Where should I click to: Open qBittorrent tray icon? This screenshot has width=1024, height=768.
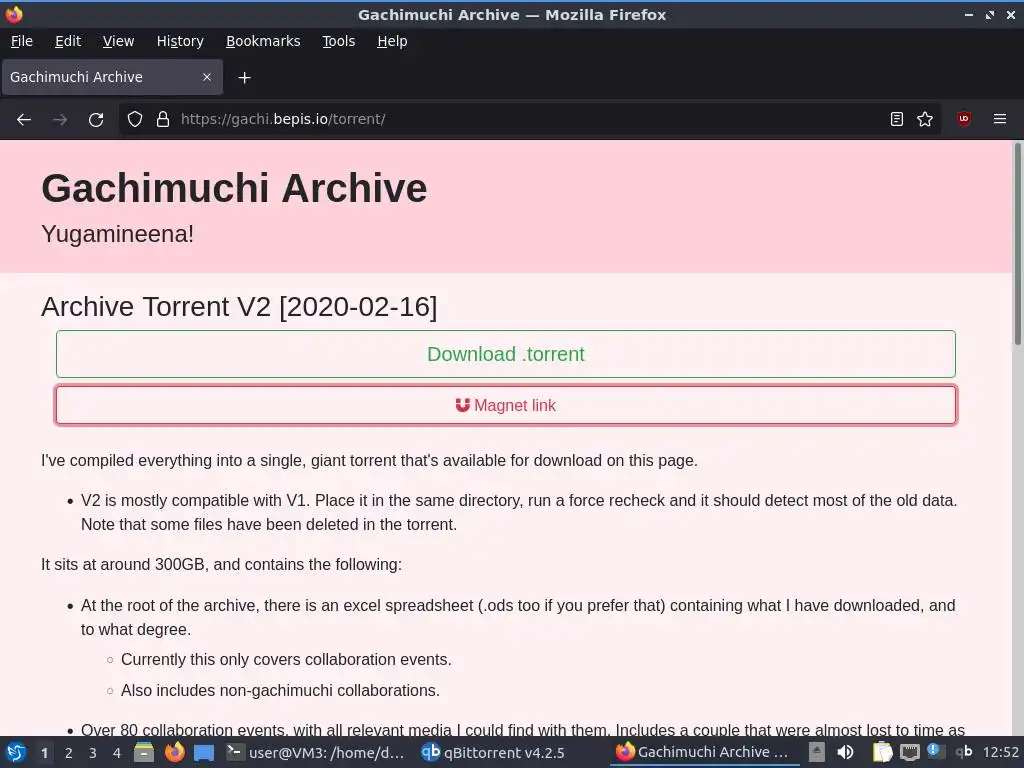[x=964, y=752]
